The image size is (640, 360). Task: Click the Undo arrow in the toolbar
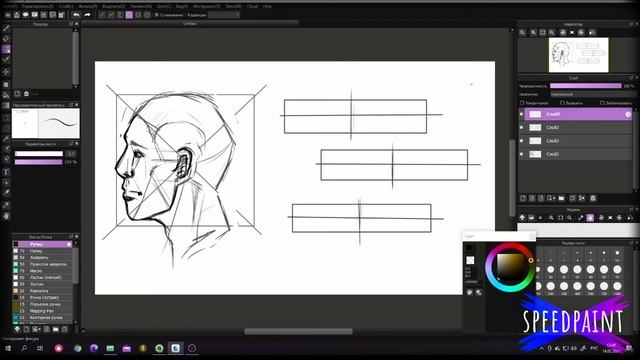76,15
